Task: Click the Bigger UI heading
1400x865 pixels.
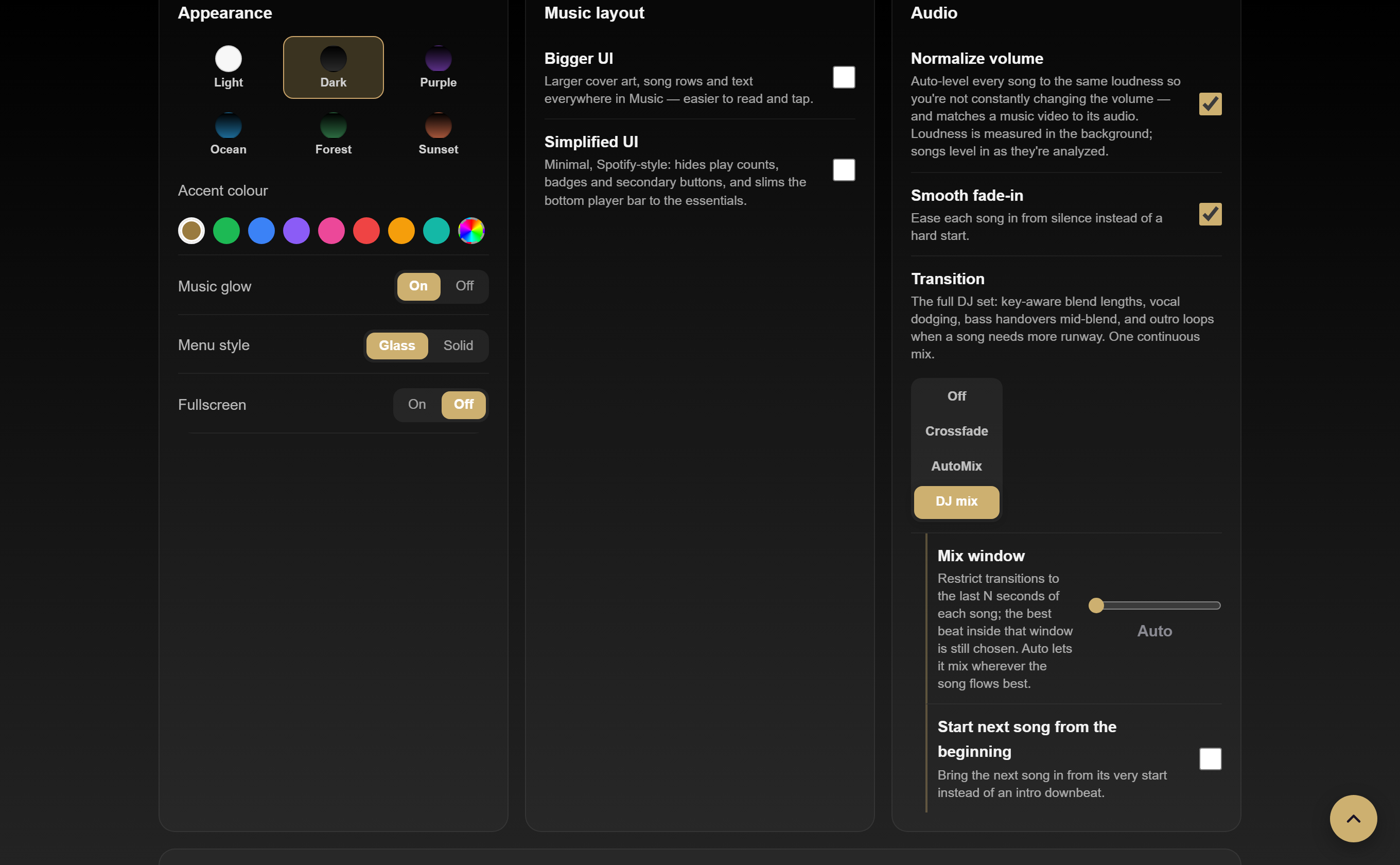Action: pyautogui.click(x=579, y=58)
